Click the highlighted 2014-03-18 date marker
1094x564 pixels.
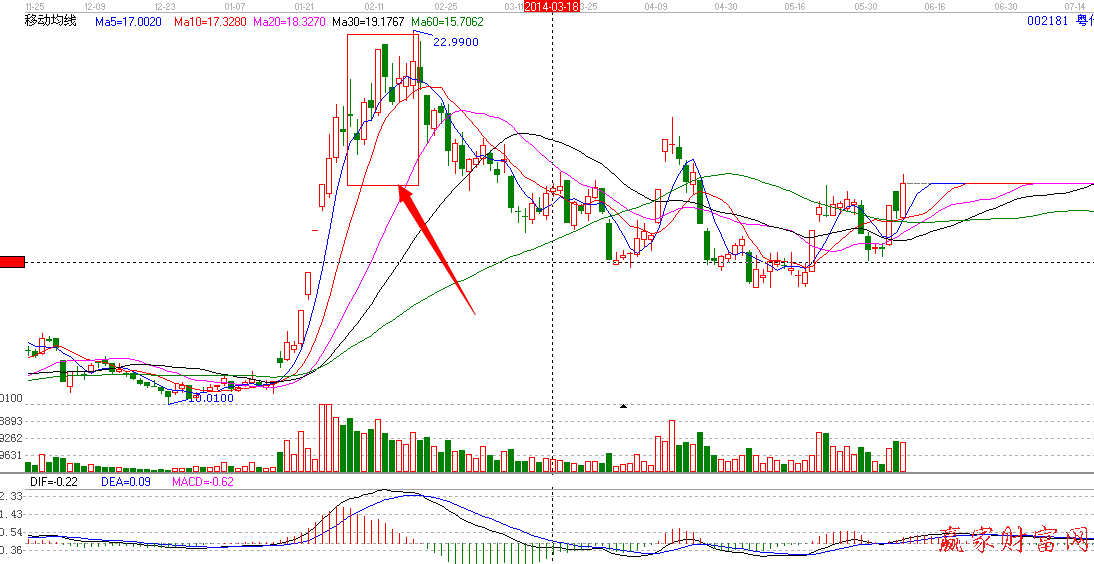click(x=552, y=6)
